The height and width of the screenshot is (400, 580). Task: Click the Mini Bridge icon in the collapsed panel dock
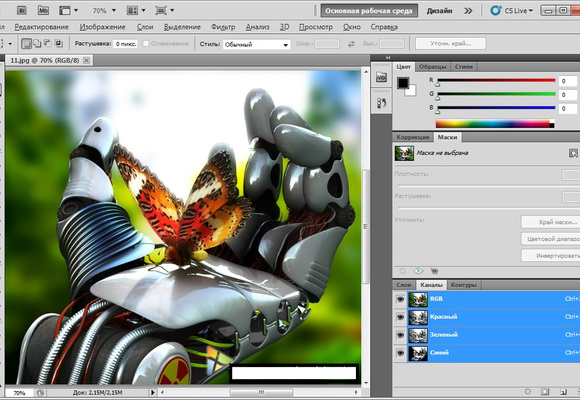click(x=381, y=77)
